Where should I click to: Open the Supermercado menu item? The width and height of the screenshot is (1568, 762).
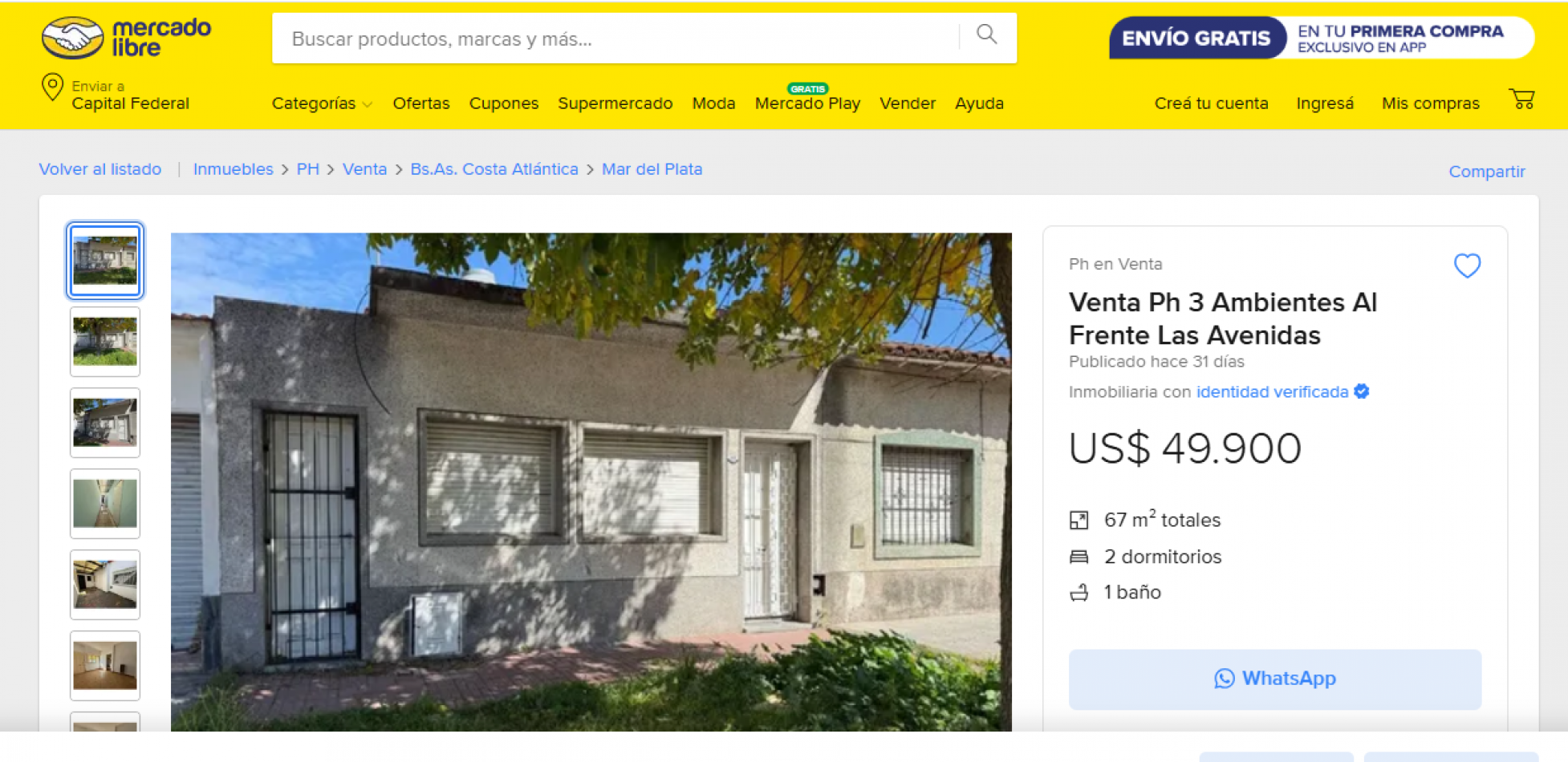pos(615,103)
